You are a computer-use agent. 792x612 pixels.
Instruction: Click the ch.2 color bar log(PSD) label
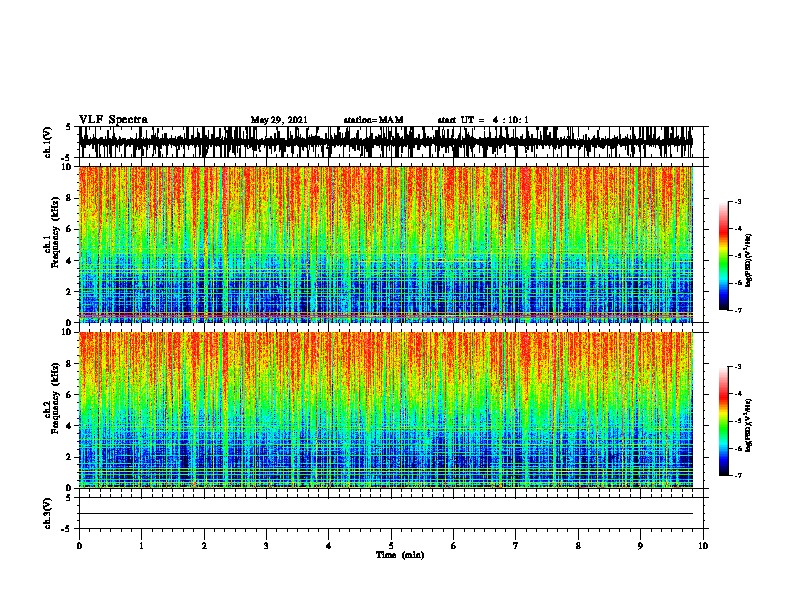(749, 425)
